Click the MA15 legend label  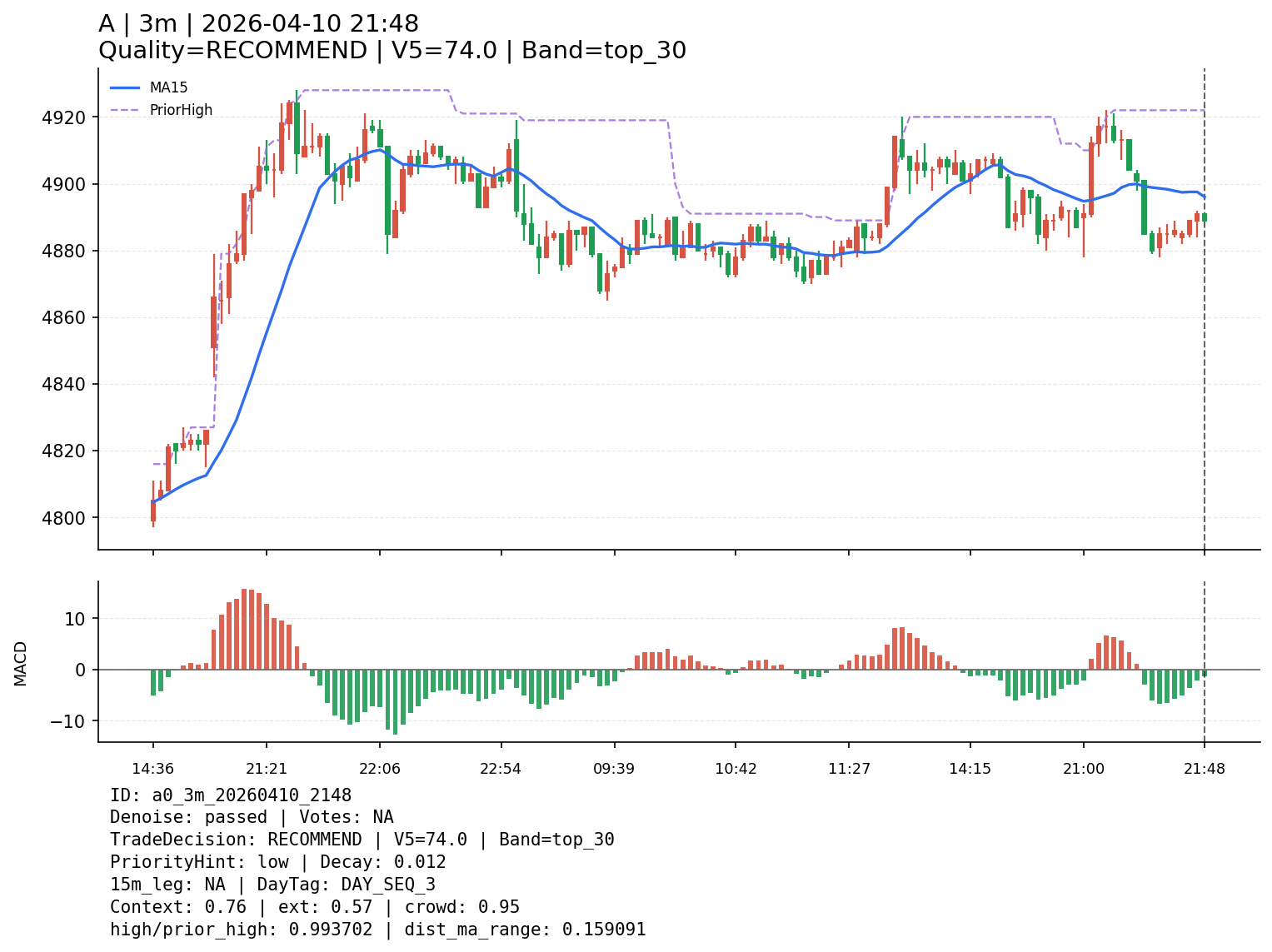pos(168,87)
